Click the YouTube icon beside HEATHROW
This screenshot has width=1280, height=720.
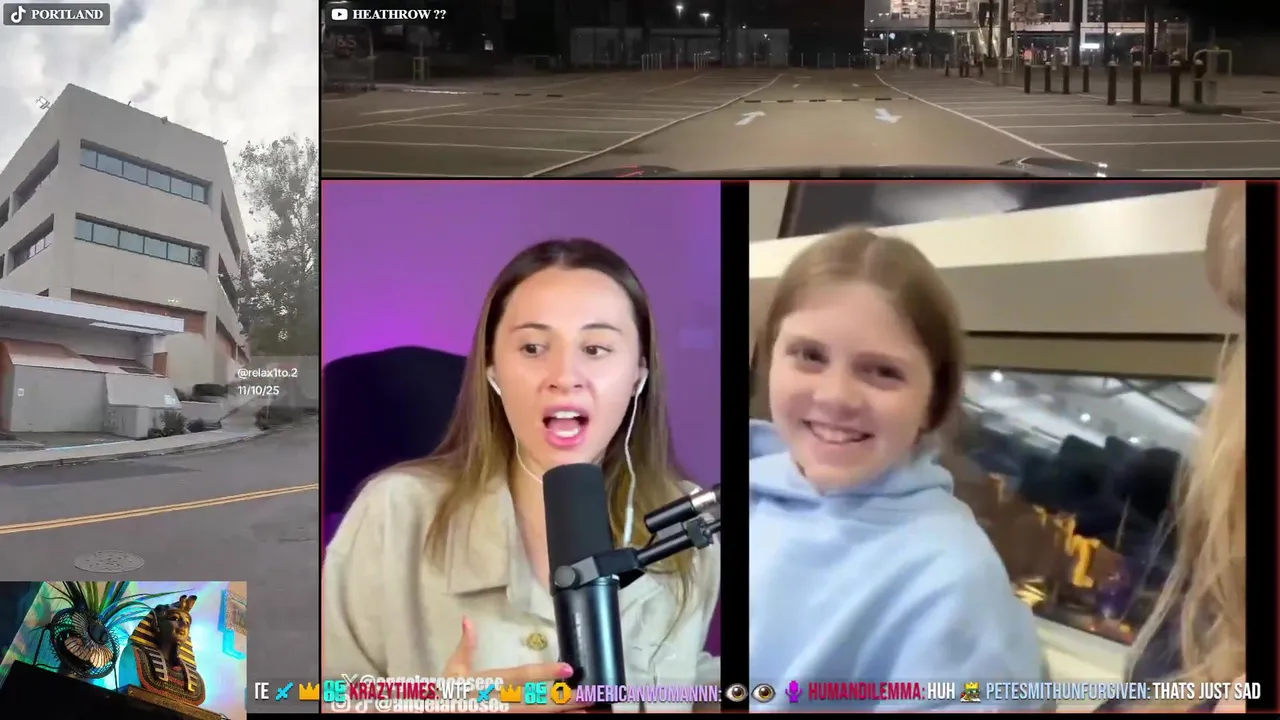[x=339, y=14]
